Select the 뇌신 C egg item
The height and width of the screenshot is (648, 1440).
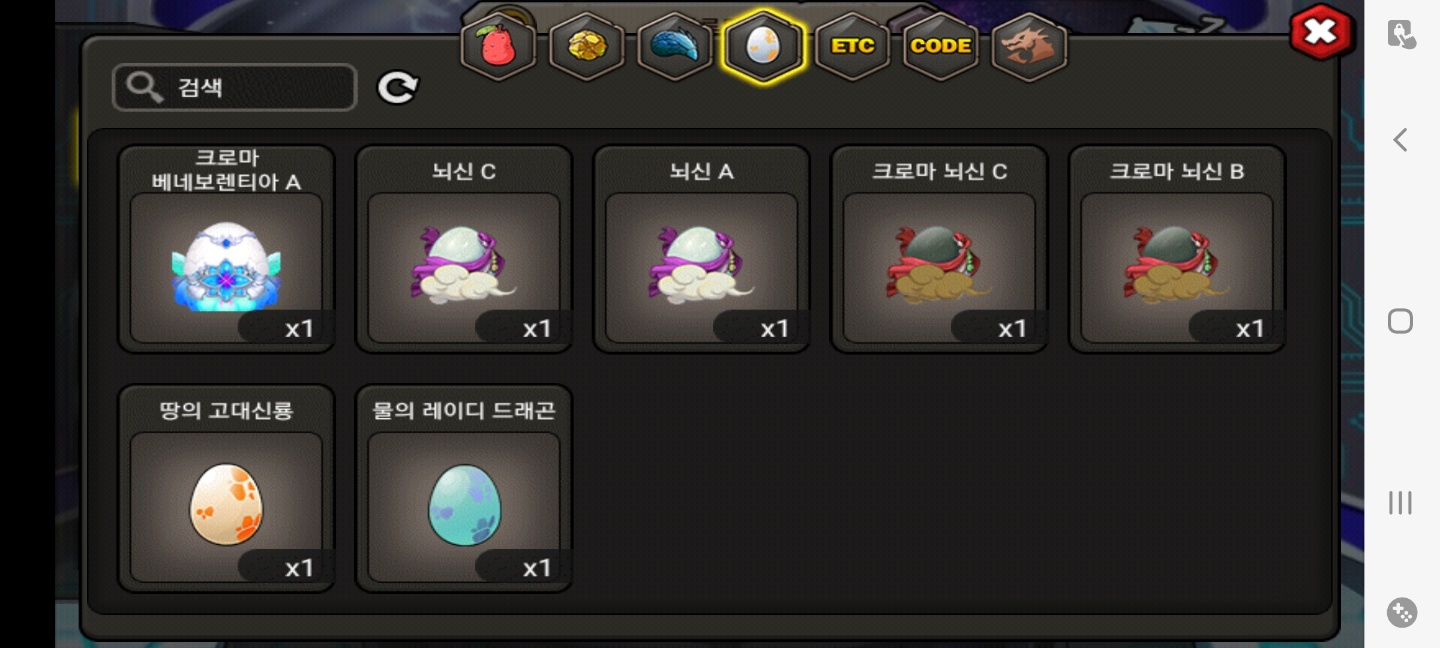pos(464,249)
